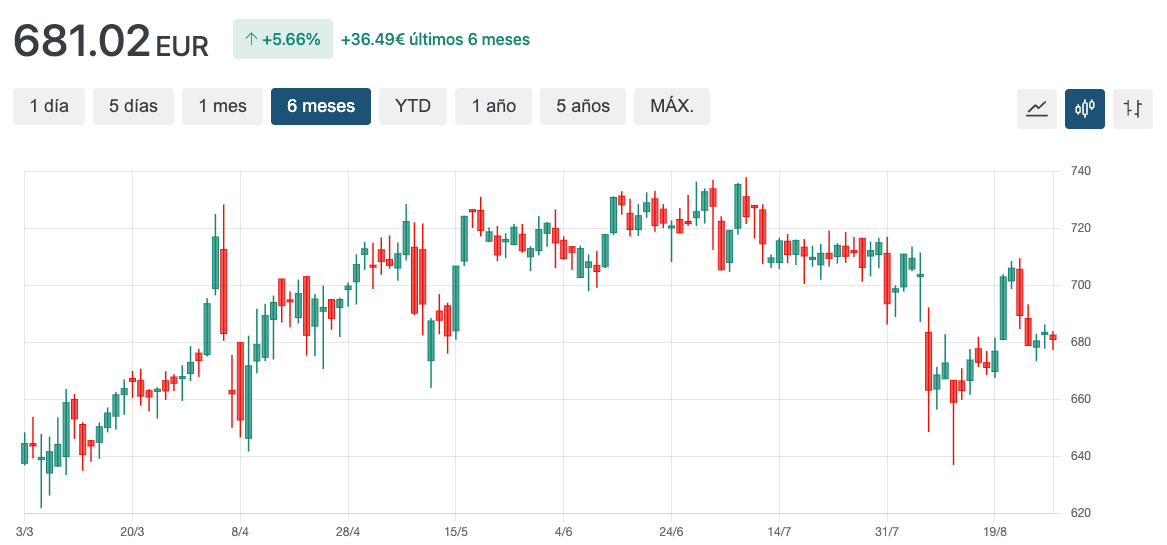Click the 15/5 date on the x-axis
1167x545 pixels.
click(456, 531)
